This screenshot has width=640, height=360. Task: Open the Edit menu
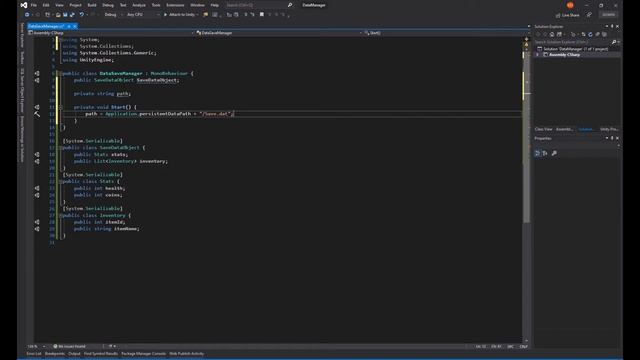46,5
